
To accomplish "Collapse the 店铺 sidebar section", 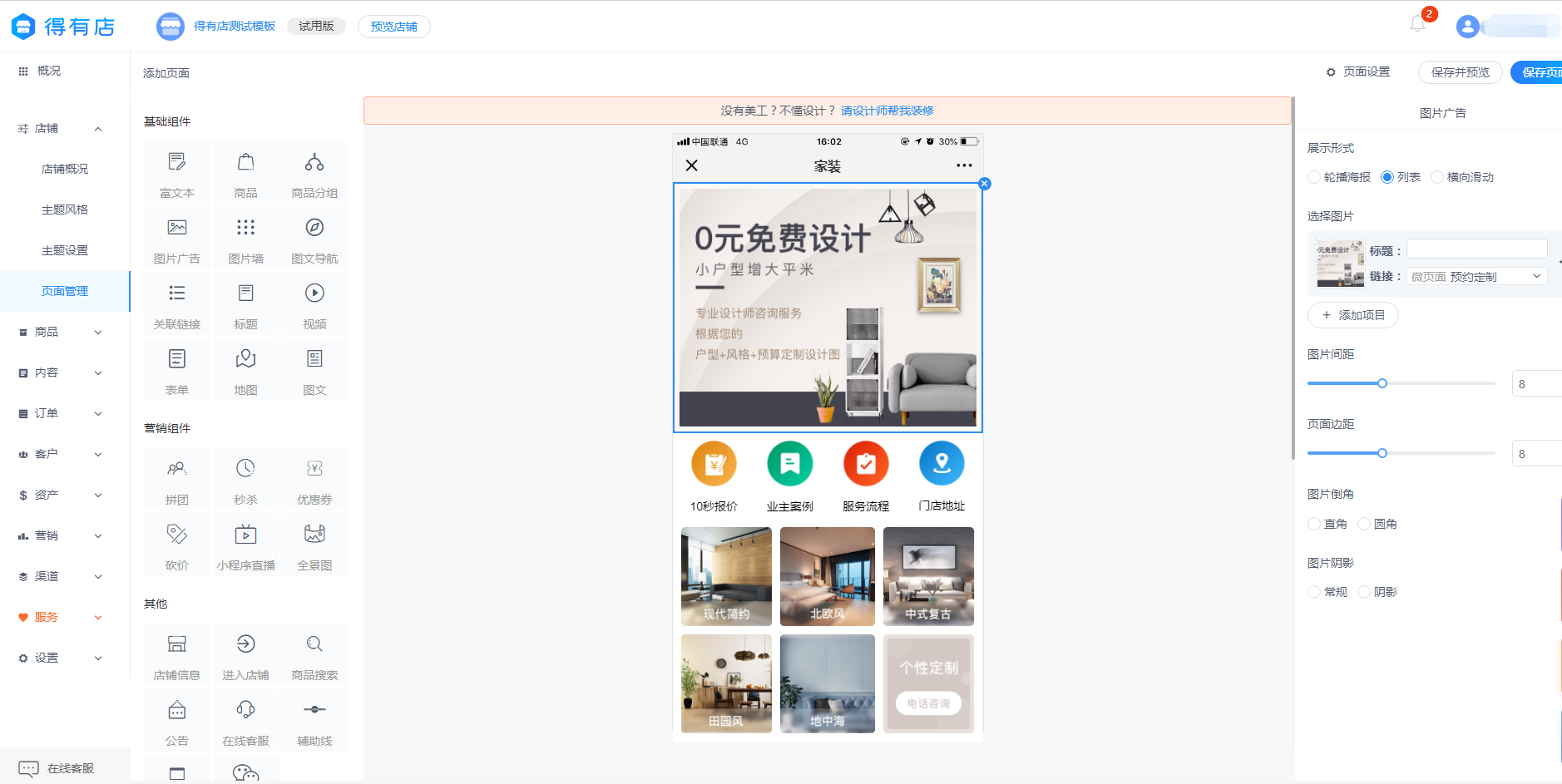I will 98,129.
